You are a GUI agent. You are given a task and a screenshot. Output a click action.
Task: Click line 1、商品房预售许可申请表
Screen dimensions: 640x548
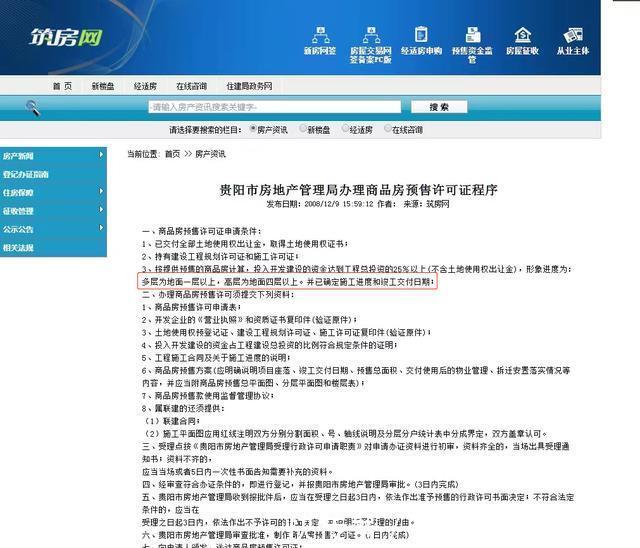[191, 307]
